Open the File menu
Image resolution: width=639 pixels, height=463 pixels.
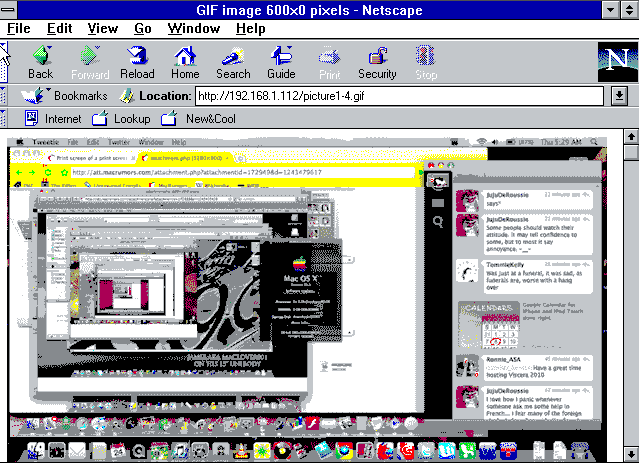tap(19, 29)
